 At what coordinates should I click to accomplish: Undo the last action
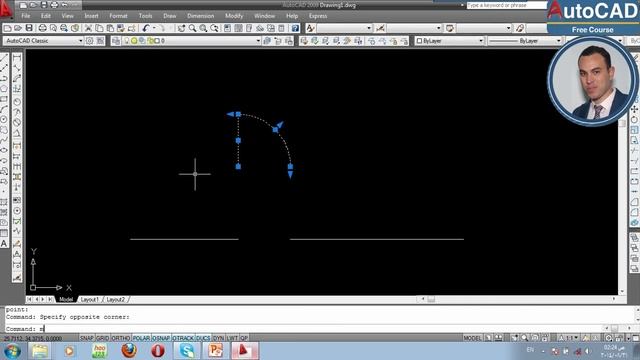(x=146, y=28)
